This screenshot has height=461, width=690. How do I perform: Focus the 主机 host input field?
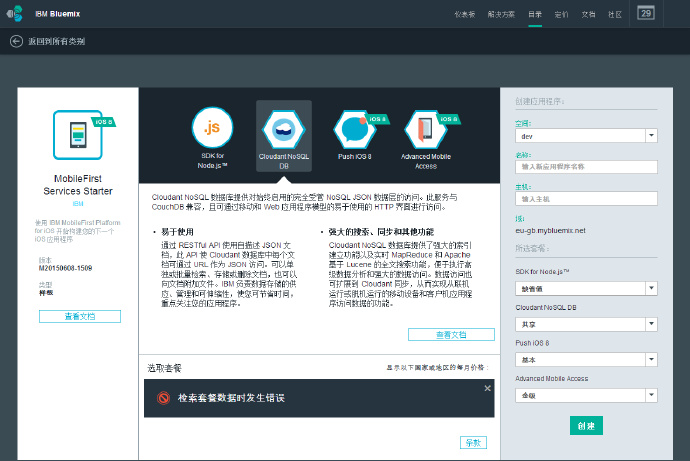[x=586, y=198]
